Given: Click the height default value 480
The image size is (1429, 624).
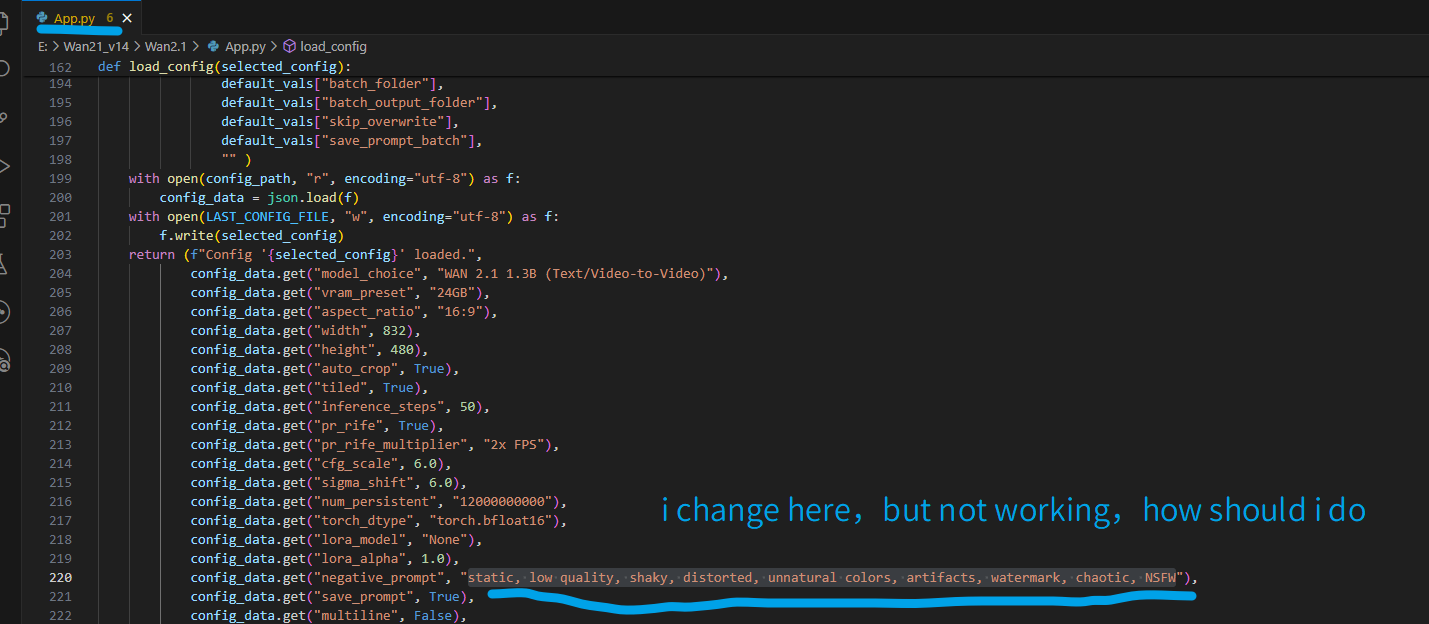Looking at the screenshot, I should (x=402, y=350).
